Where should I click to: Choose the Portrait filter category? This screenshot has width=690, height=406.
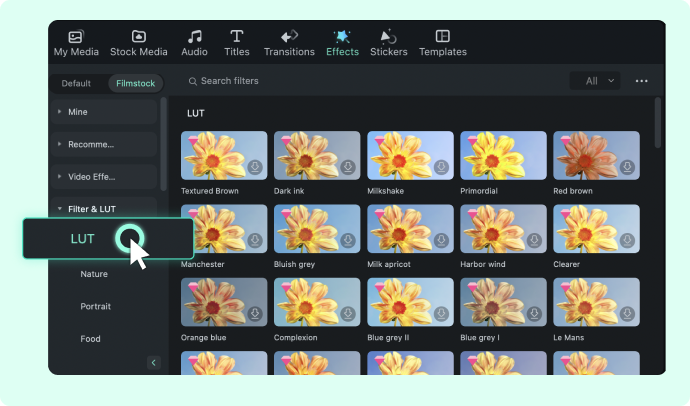click(x=95, y=307)
